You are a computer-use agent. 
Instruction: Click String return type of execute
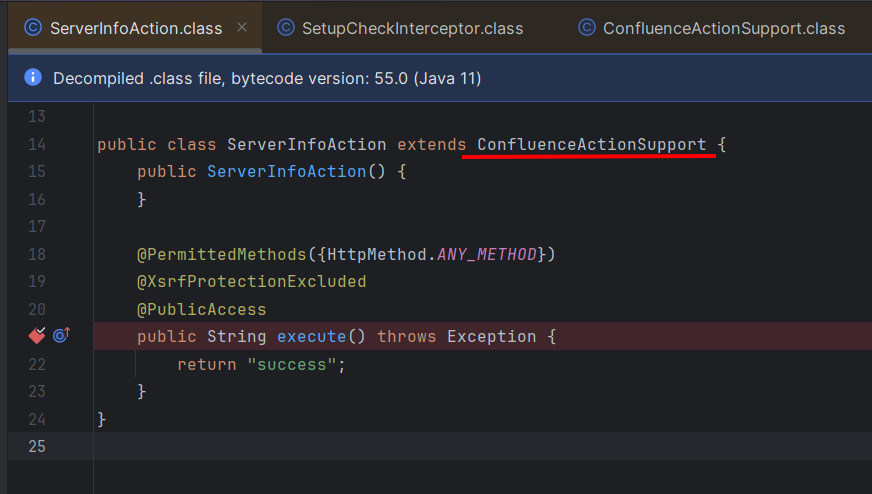236,337
